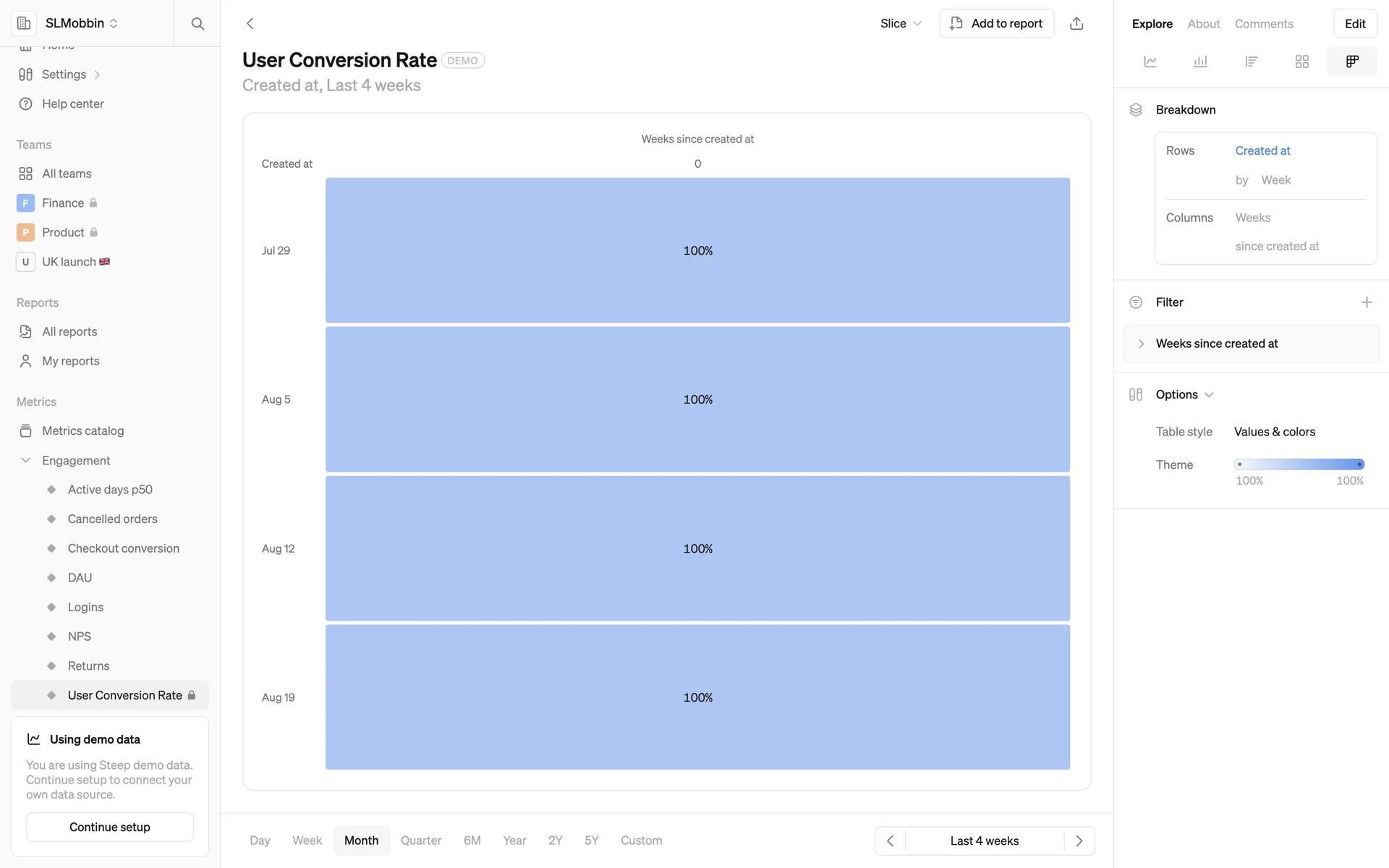Go to the previous date period

[891, 841]
